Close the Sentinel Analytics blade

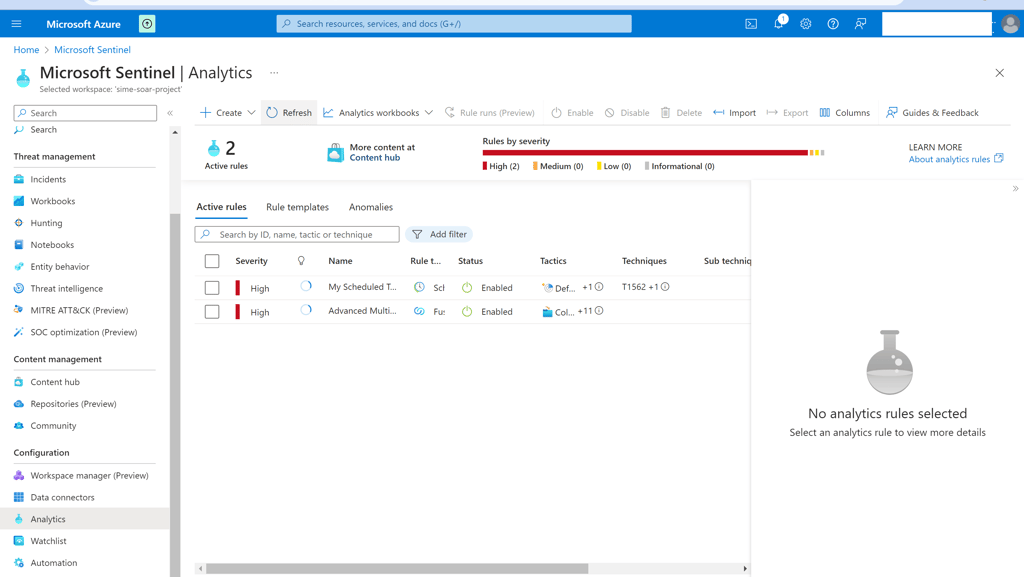pos(999,73)
